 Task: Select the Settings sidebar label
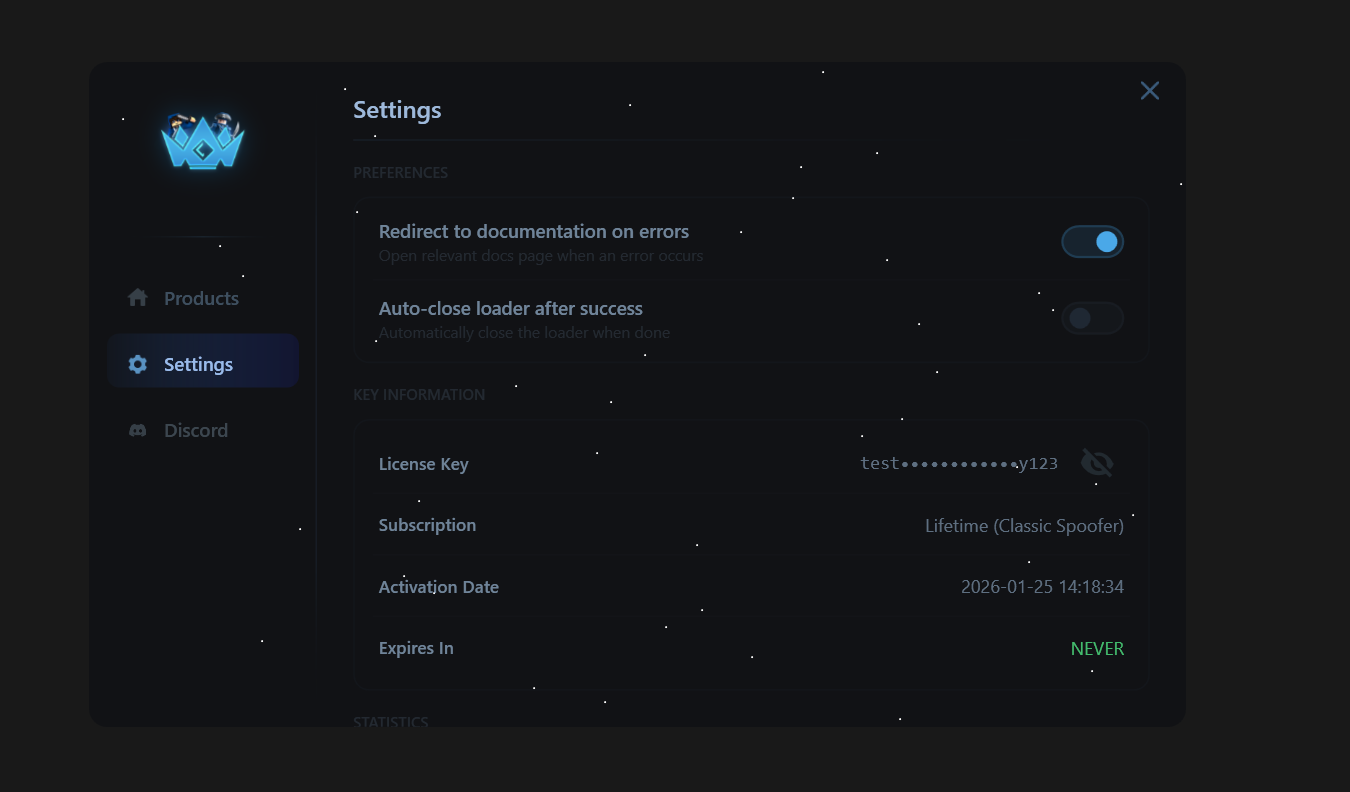pos(198,364)
